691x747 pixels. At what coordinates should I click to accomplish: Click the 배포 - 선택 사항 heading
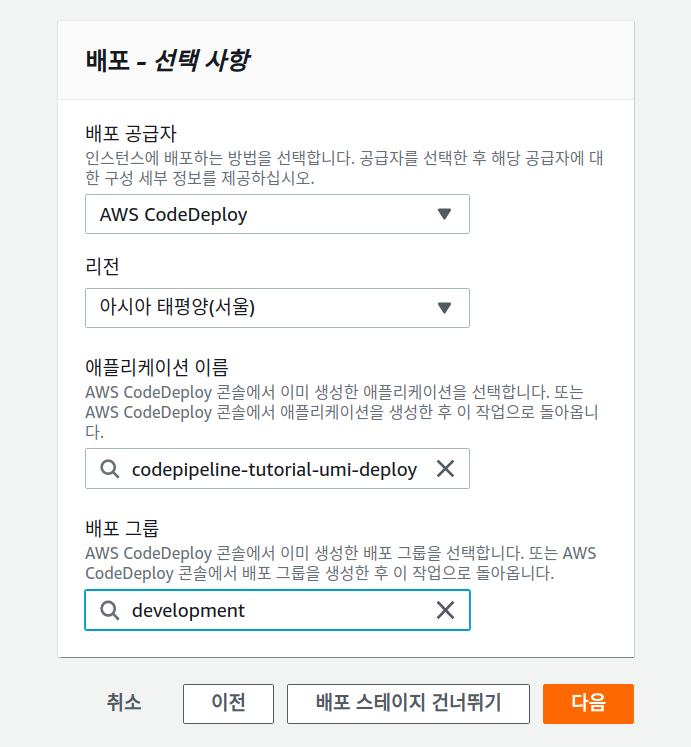(x=168, y=61)
